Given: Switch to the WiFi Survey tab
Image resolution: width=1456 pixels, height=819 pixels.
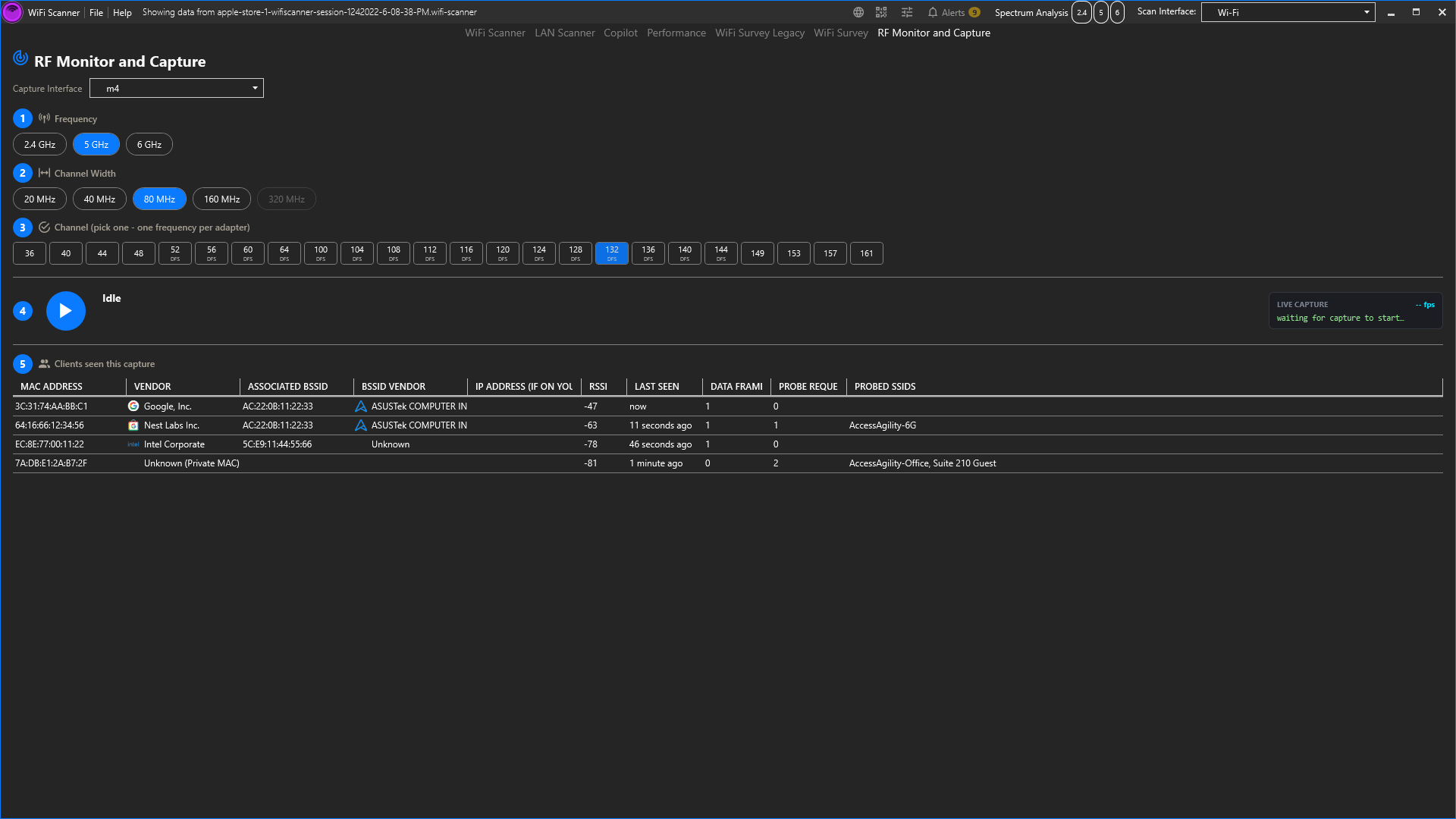Looking at the screenshot, I should pos(841,33).
